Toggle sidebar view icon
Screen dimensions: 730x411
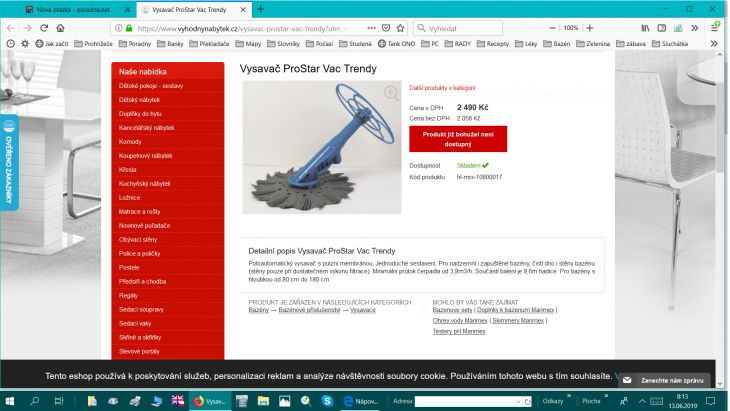click(662, 28)
